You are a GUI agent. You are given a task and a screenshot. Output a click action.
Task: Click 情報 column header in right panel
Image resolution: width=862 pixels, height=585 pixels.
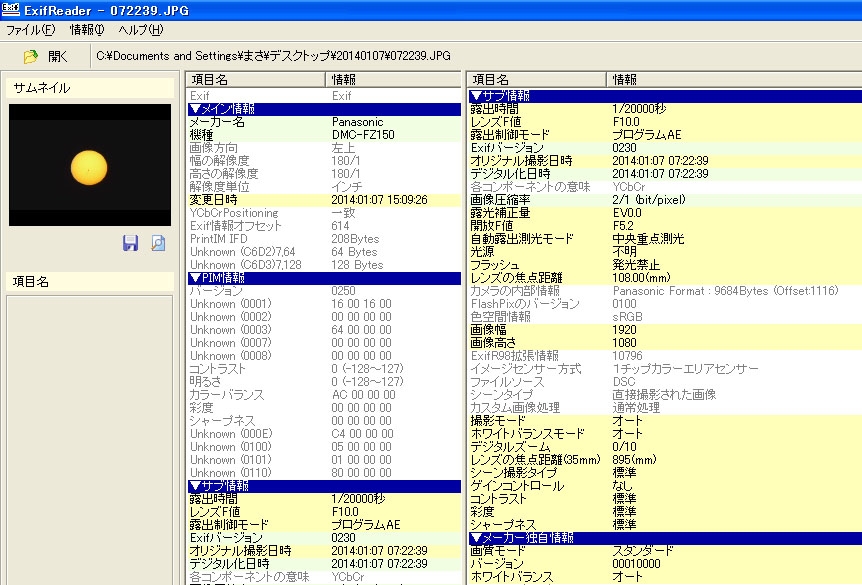734,80
